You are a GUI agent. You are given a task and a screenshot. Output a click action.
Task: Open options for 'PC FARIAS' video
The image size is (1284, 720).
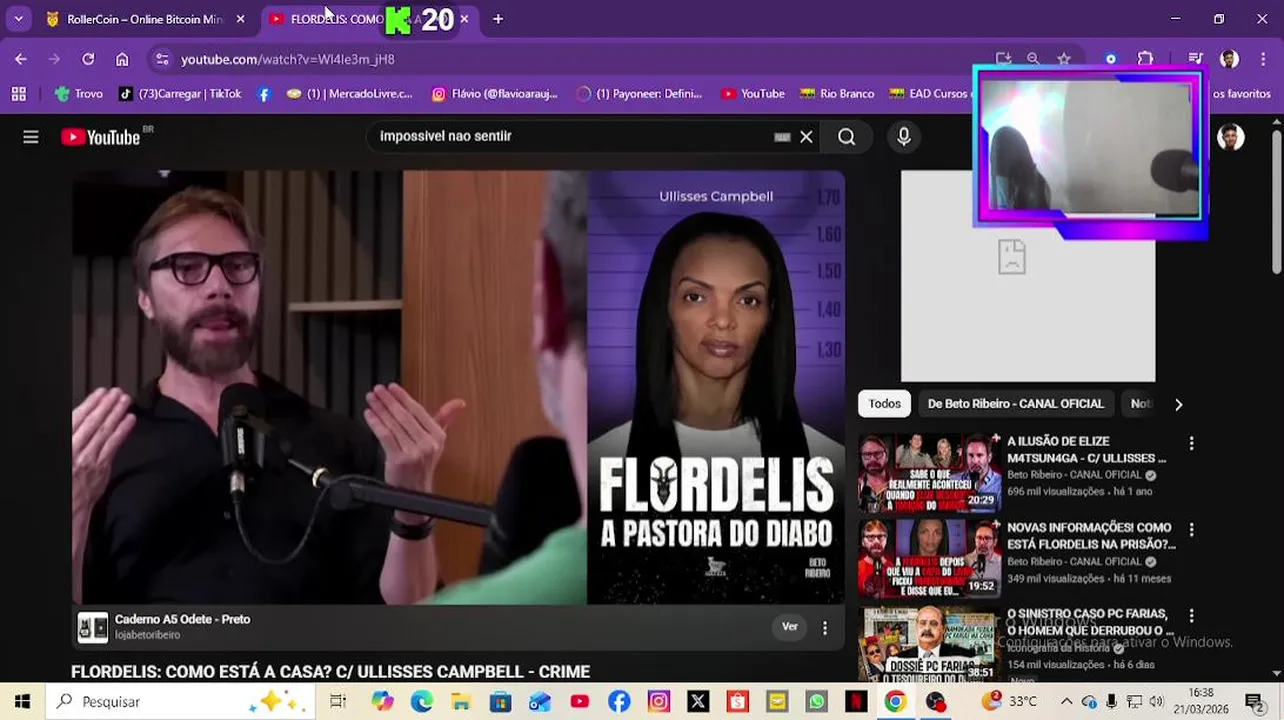click(x=1191, y=616)
